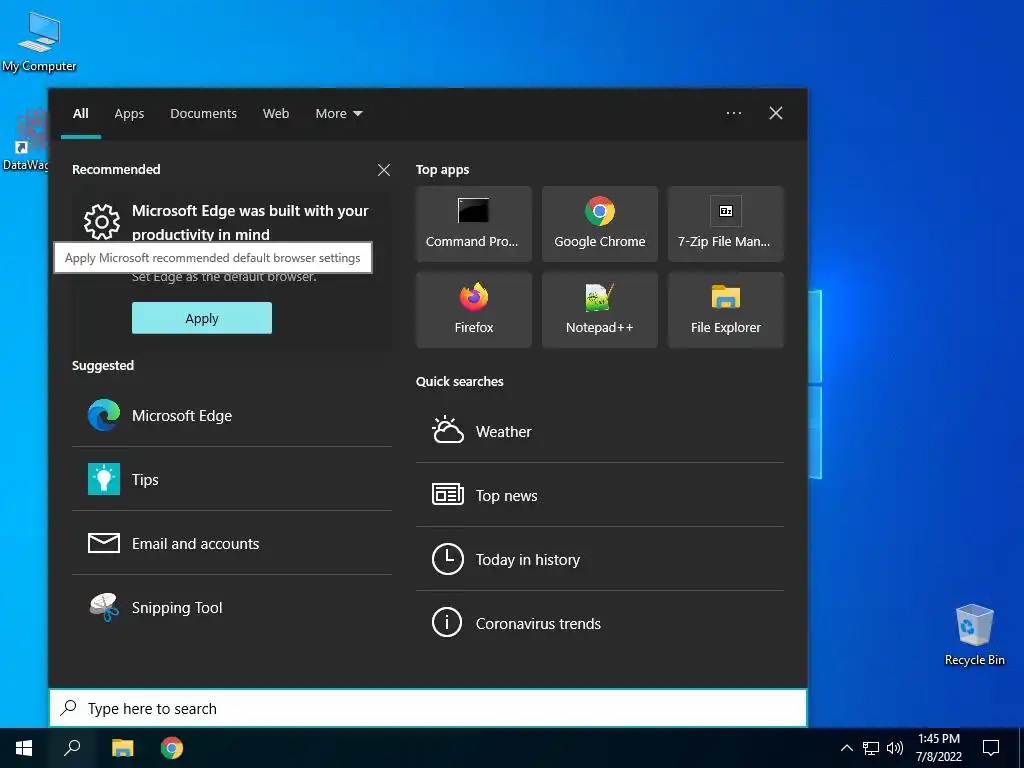This screenshot has height=768, width=1024.
Task: Launch Google Chrome from Top apps
Action: click(x=600, y=224)
